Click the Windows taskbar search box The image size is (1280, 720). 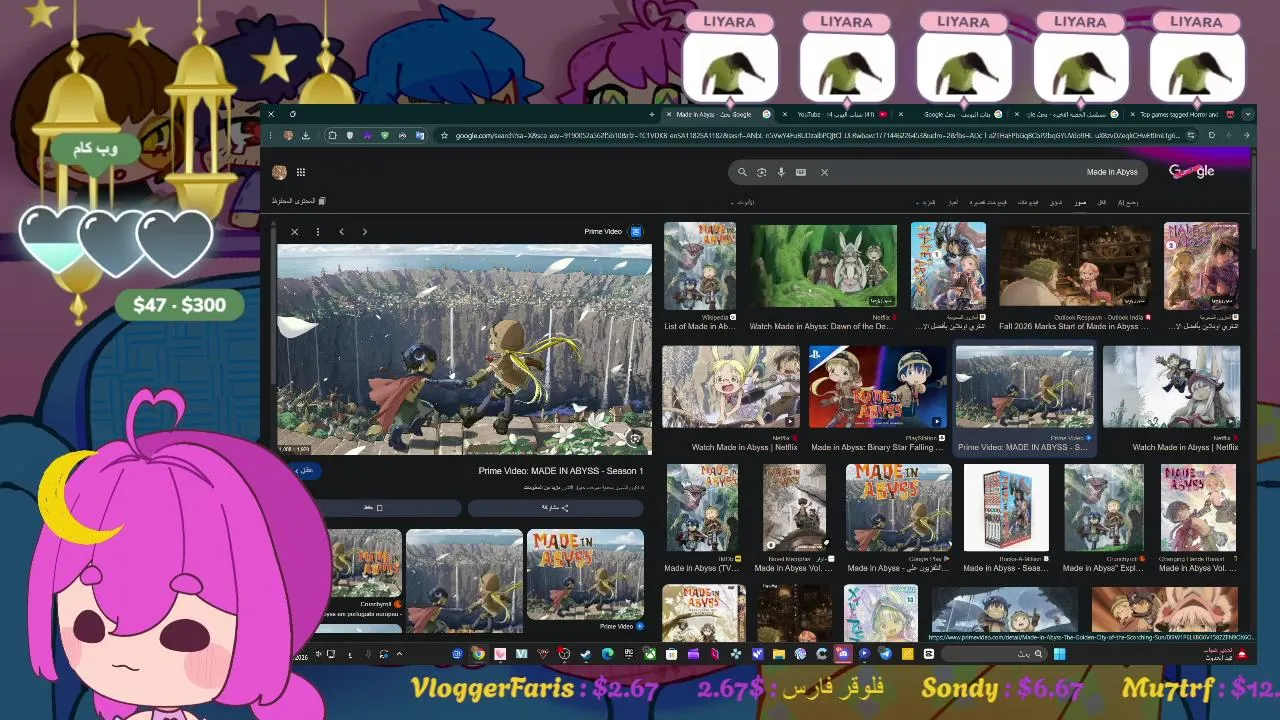pos(995,654)
